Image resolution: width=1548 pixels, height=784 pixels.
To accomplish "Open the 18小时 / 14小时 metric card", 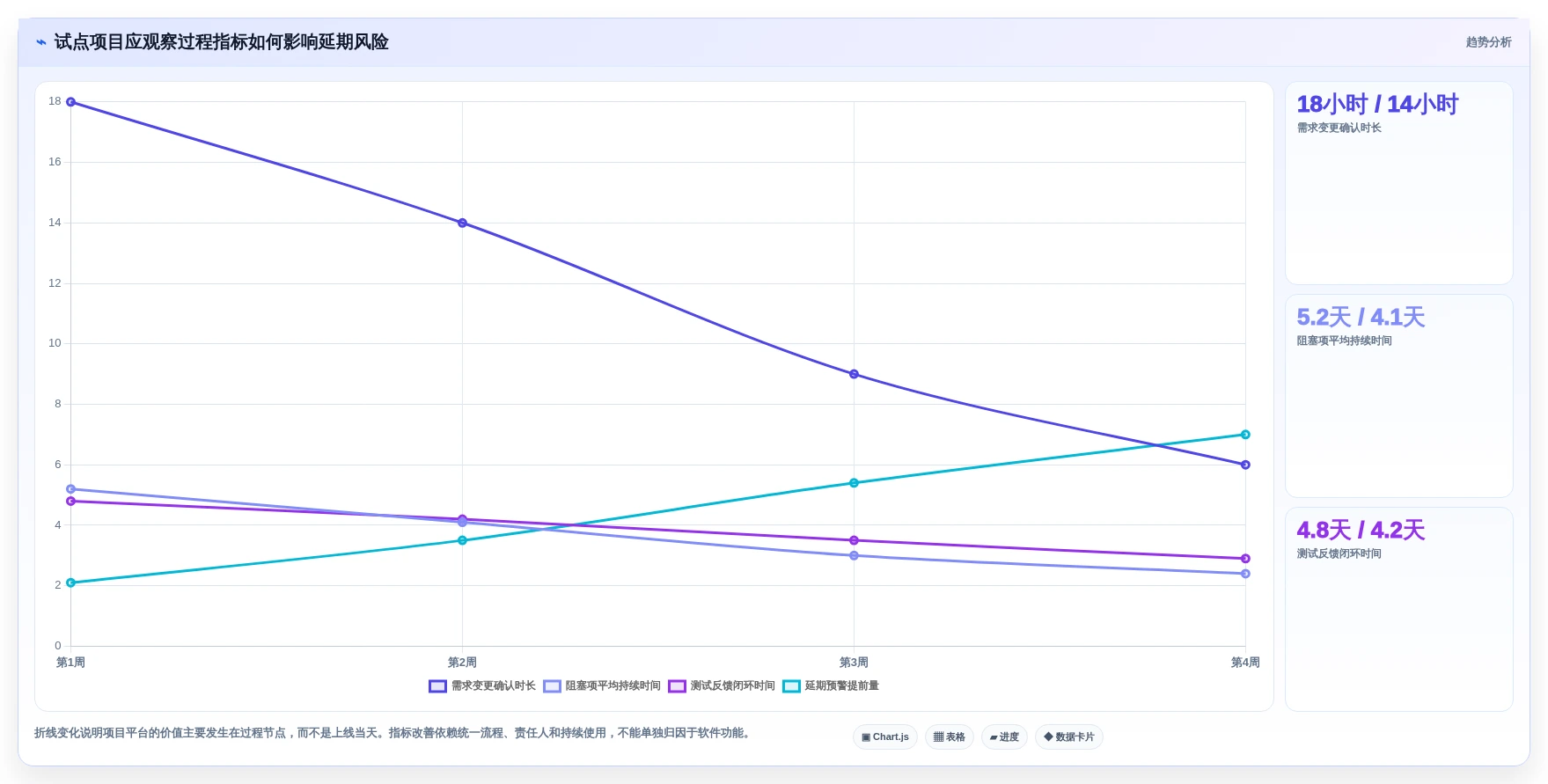I will point(1399,183).
